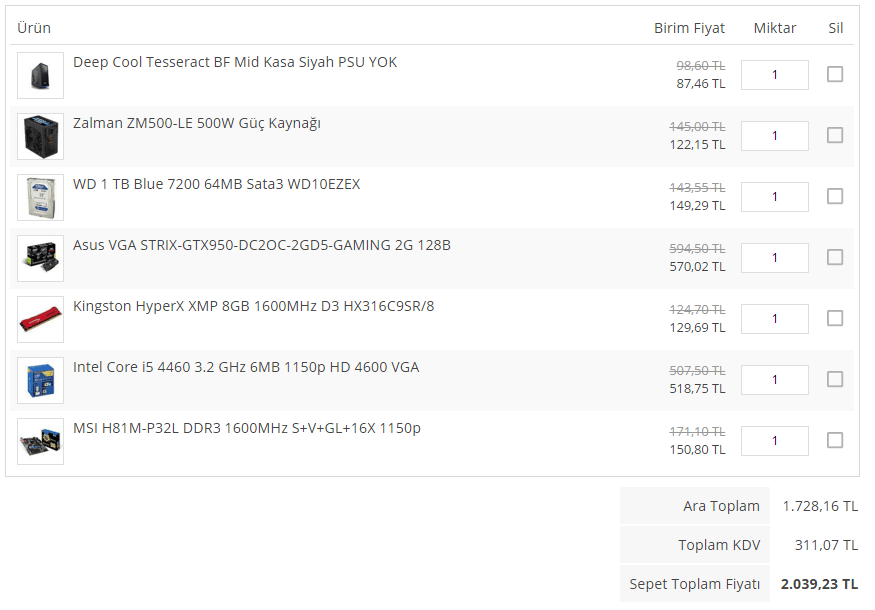
Task: Select the delete checkbox for MSI H81M-P32L
Action: coord(835,440)
